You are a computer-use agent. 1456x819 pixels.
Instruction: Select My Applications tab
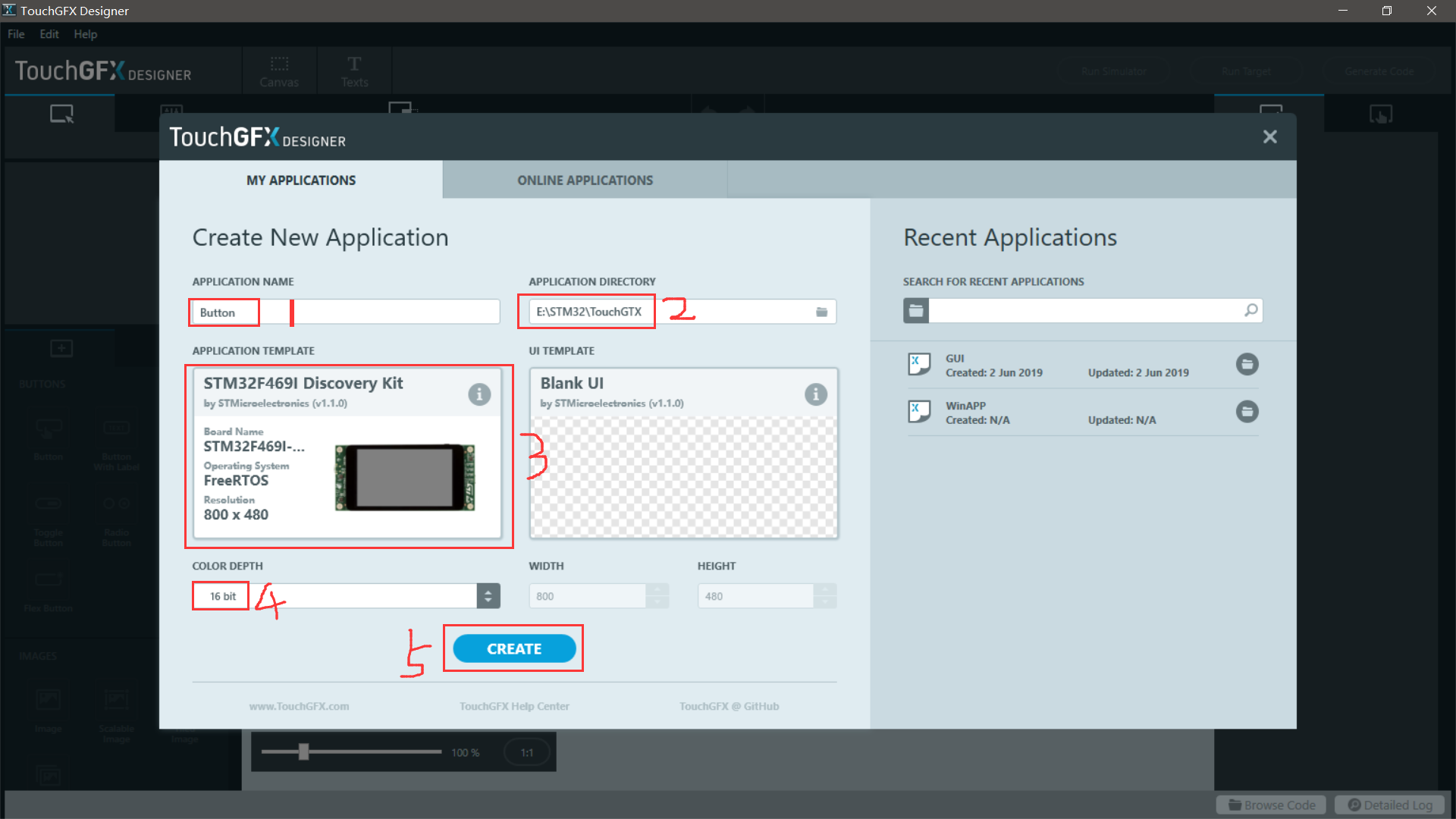coord(301,180)
